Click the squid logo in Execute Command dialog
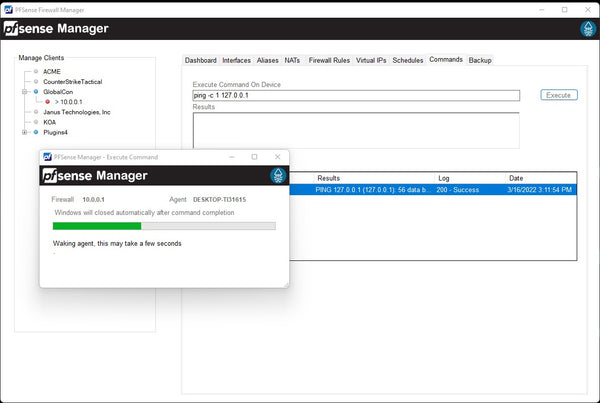 277,176
